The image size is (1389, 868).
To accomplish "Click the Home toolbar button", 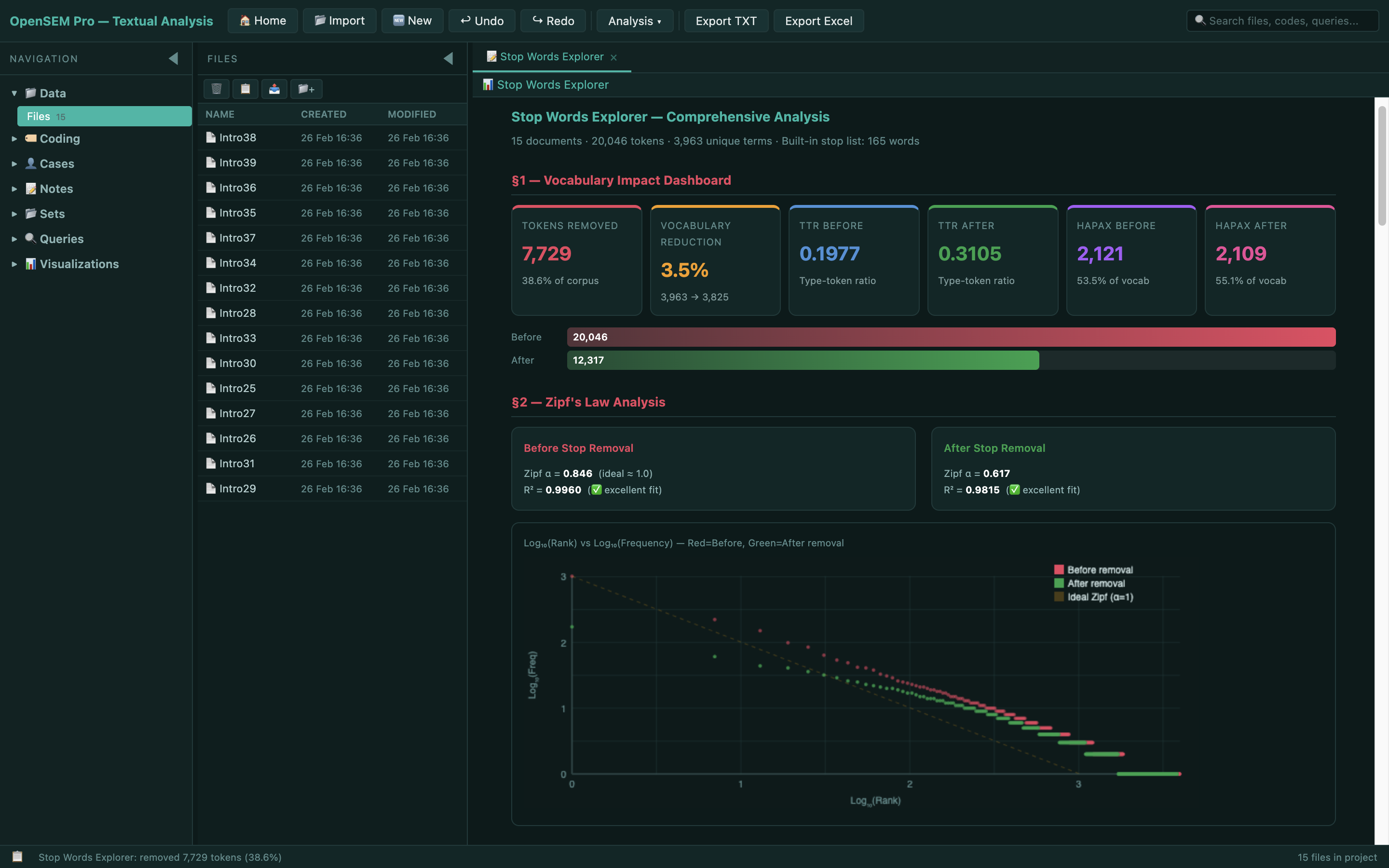I will tap(262, 21).
